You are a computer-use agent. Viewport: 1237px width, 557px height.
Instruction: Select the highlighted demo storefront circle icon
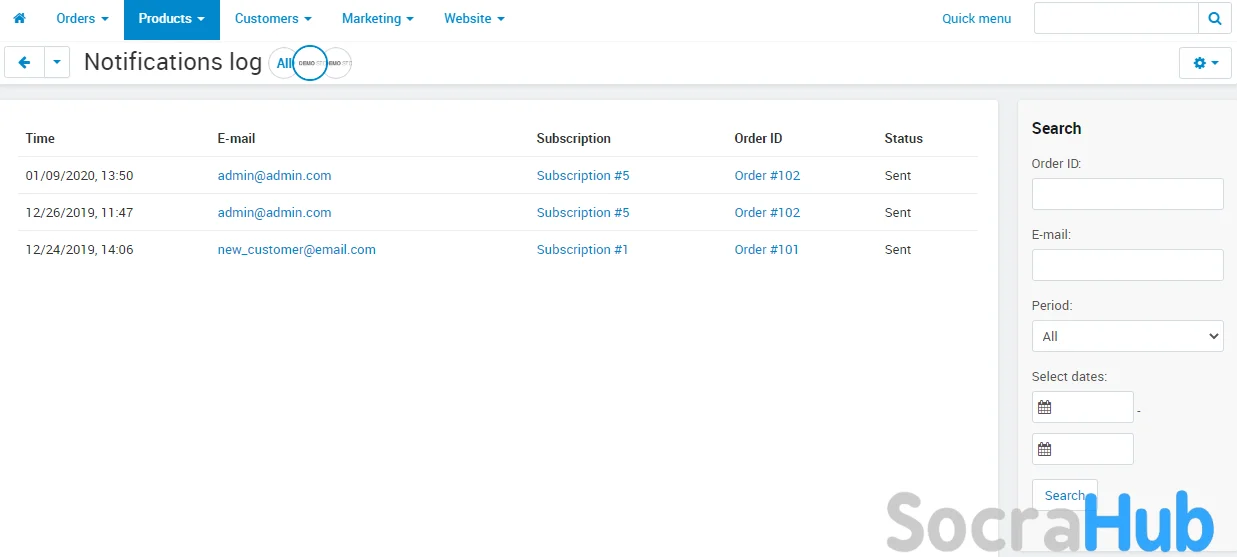(310, 63)
